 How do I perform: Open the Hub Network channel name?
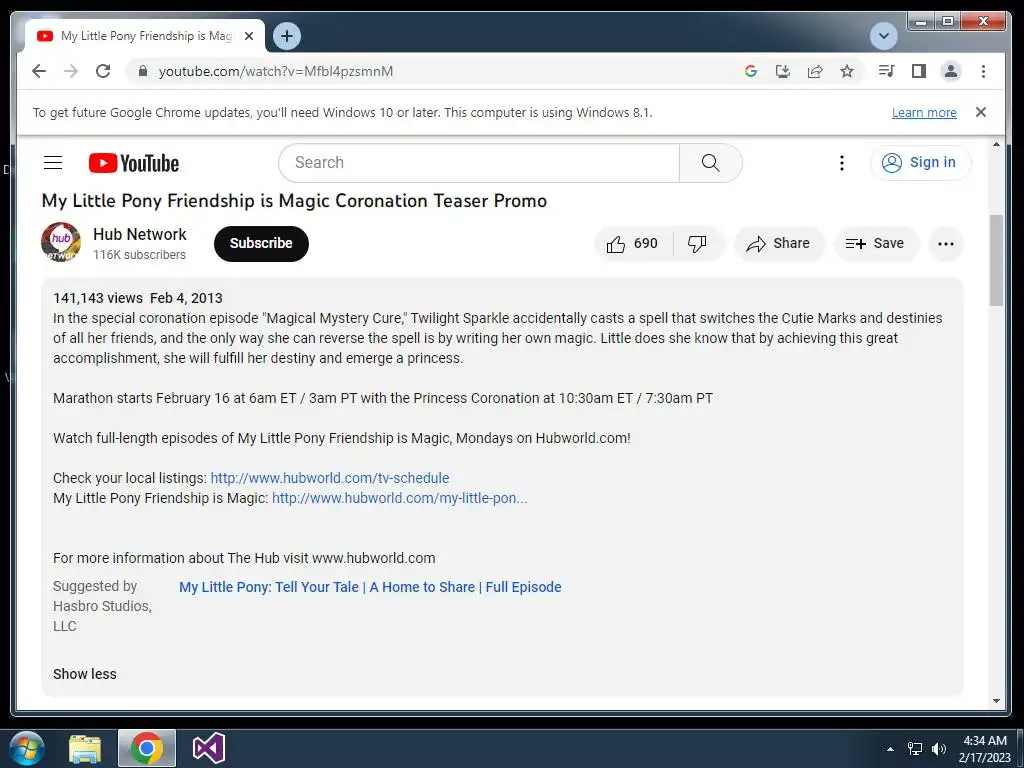coord(140,234)
